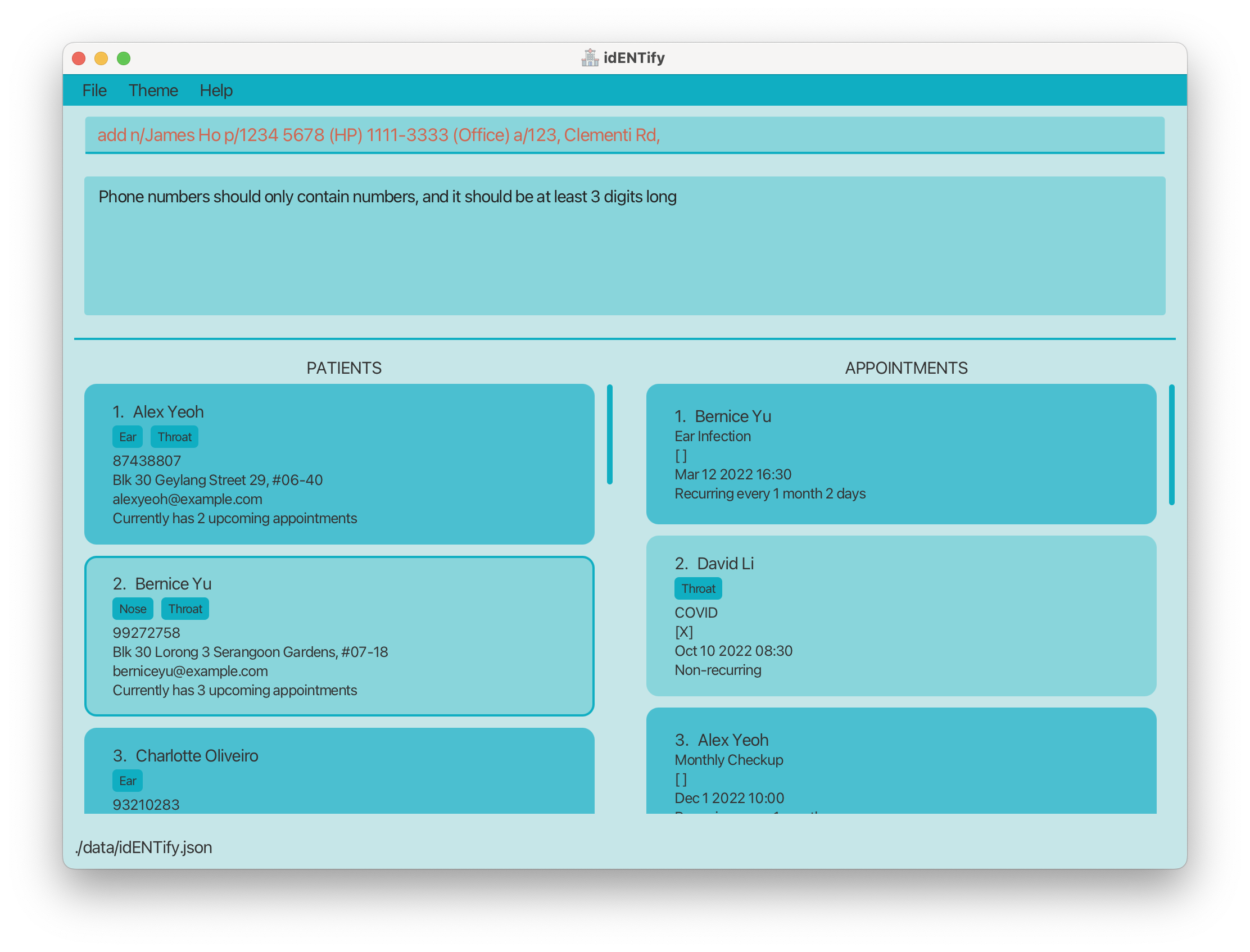Click the empty [ ] marker on Monthly Checkup appointment
The image size is (1250, 952).
[x=681, y=779]
